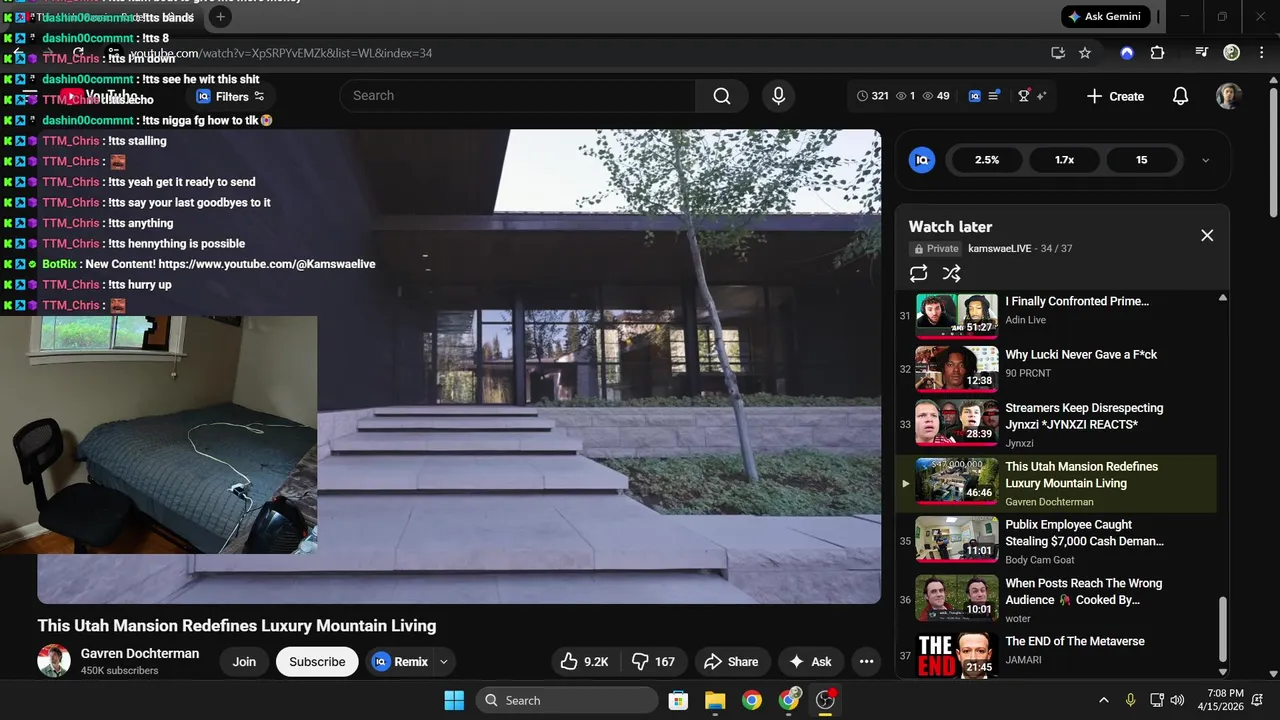Open the Remix dropdown arrow
Screen dimensions: 1280x720
click(x=444, y=661)
